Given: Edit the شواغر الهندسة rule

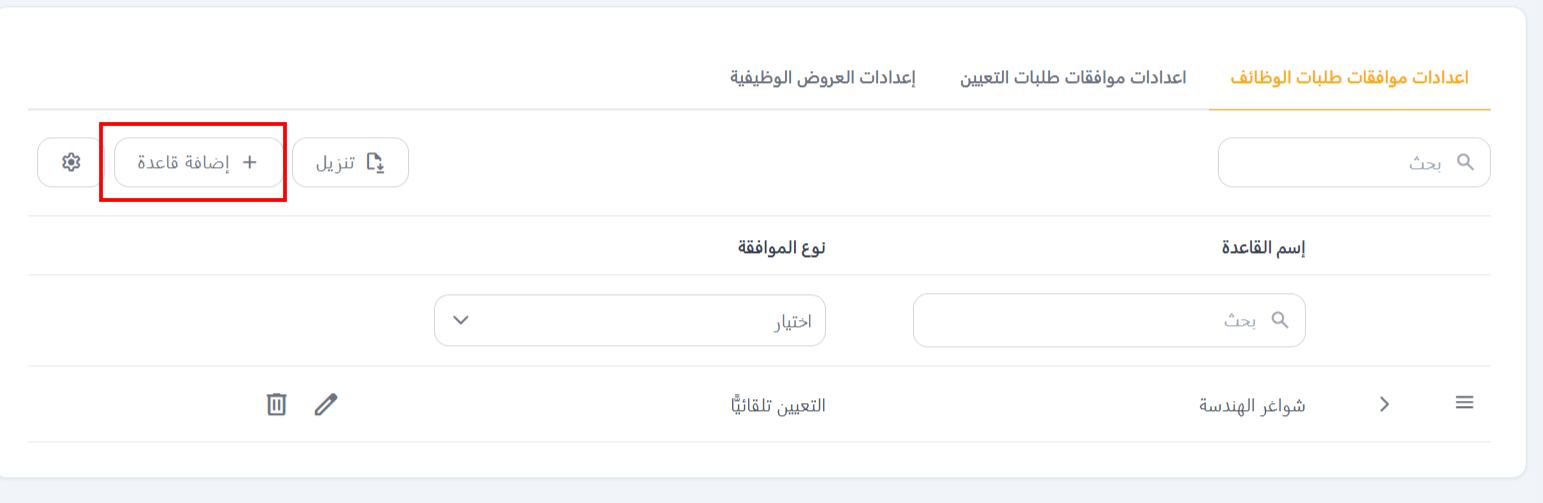Looking at the screenshot, I should coord(326,404).
